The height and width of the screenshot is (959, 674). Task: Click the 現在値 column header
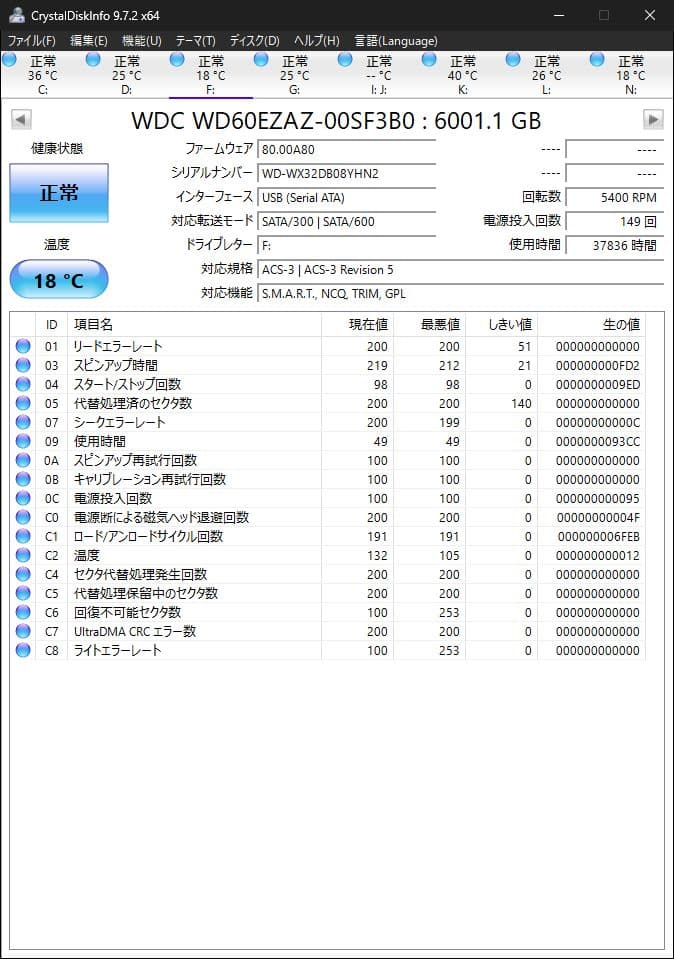click(x=357, y=325)
